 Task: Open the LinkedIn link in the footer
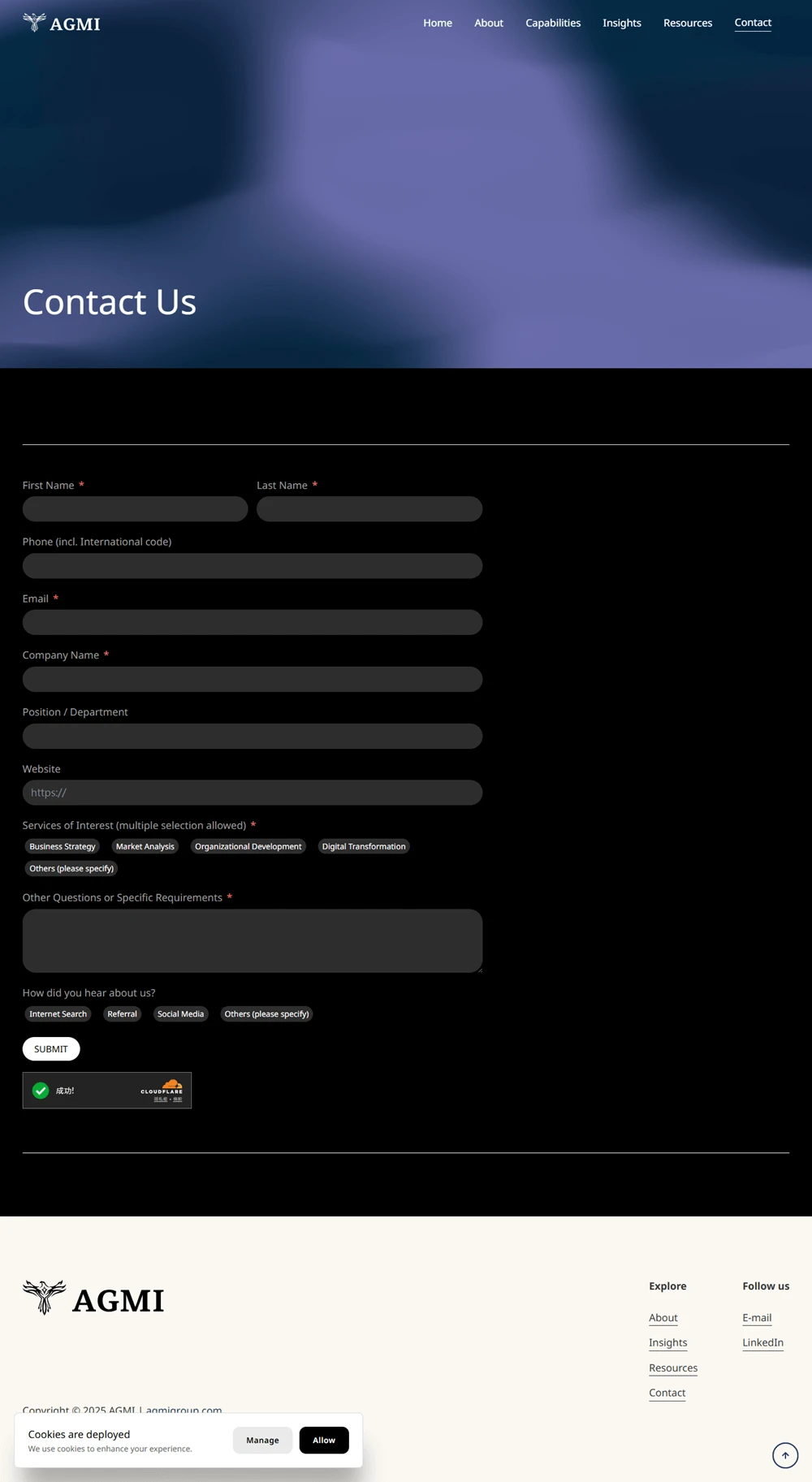762,1342
